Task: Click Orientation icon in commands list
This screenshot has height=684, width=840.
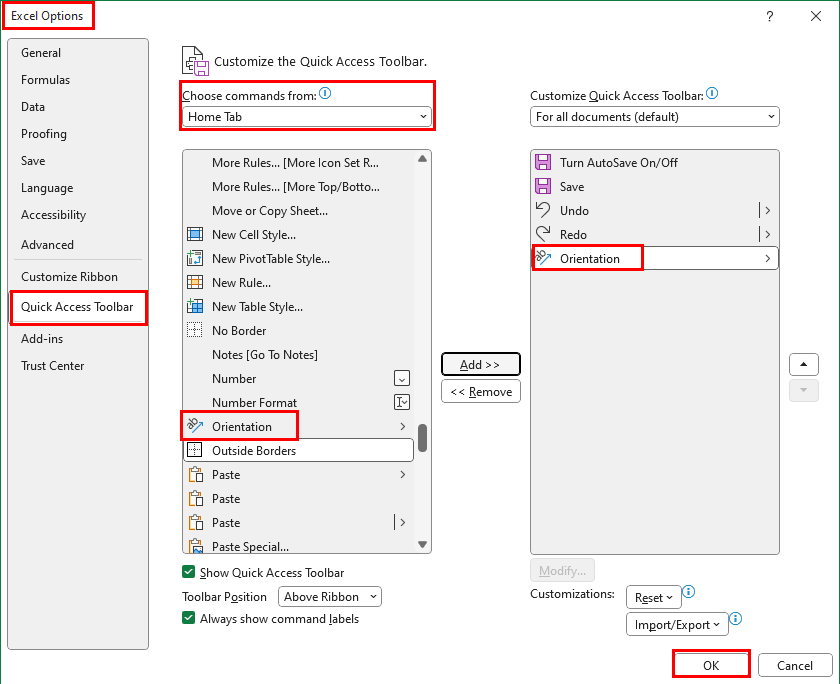Action: (195, 426)
